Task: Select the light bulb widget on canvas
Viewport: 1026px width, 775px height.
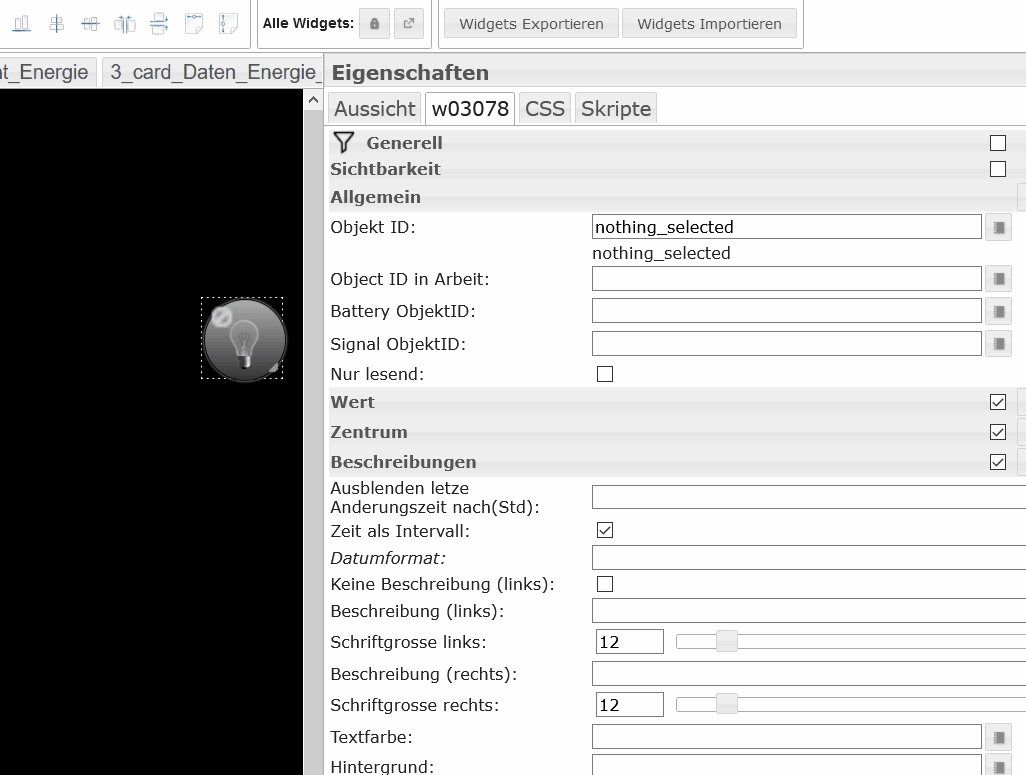Action: 244,340
